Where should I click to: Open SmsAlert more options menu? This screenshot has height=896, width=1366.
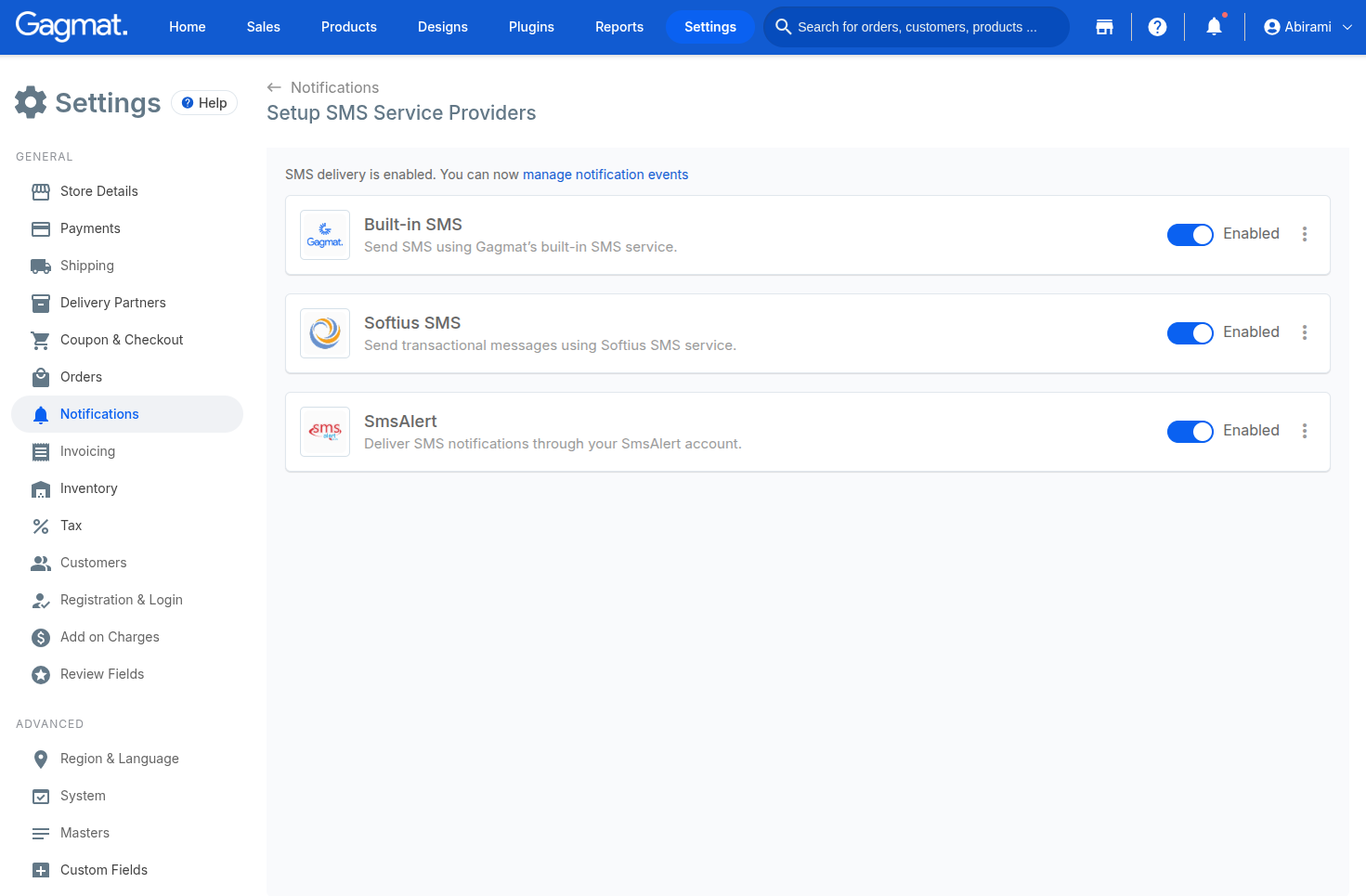point(1305,431)
